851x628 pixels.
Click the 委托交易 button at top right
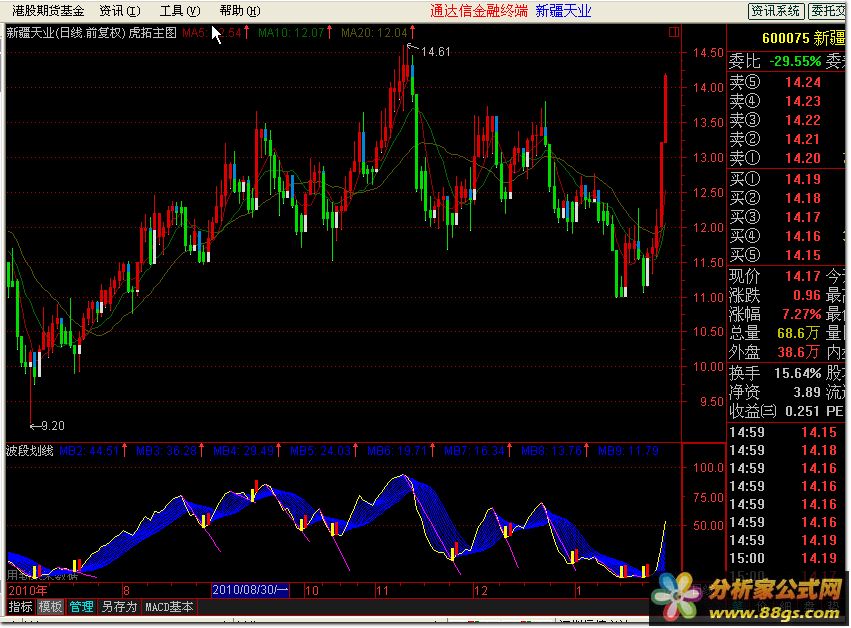click(x=828, y=11)
